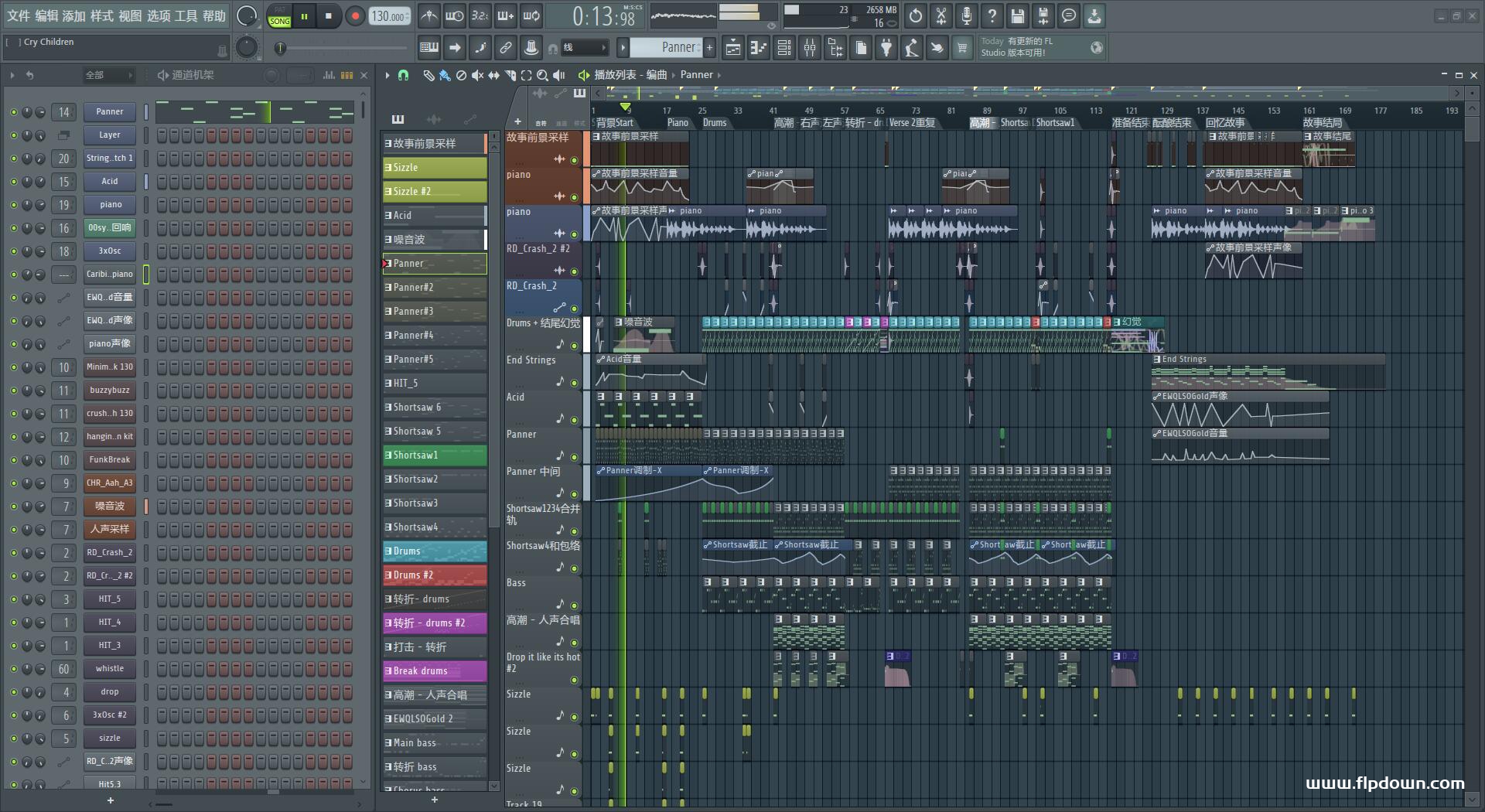Open the audio editor scissors icon
Screen dimensions: 1485x812
tap(941, 15)
